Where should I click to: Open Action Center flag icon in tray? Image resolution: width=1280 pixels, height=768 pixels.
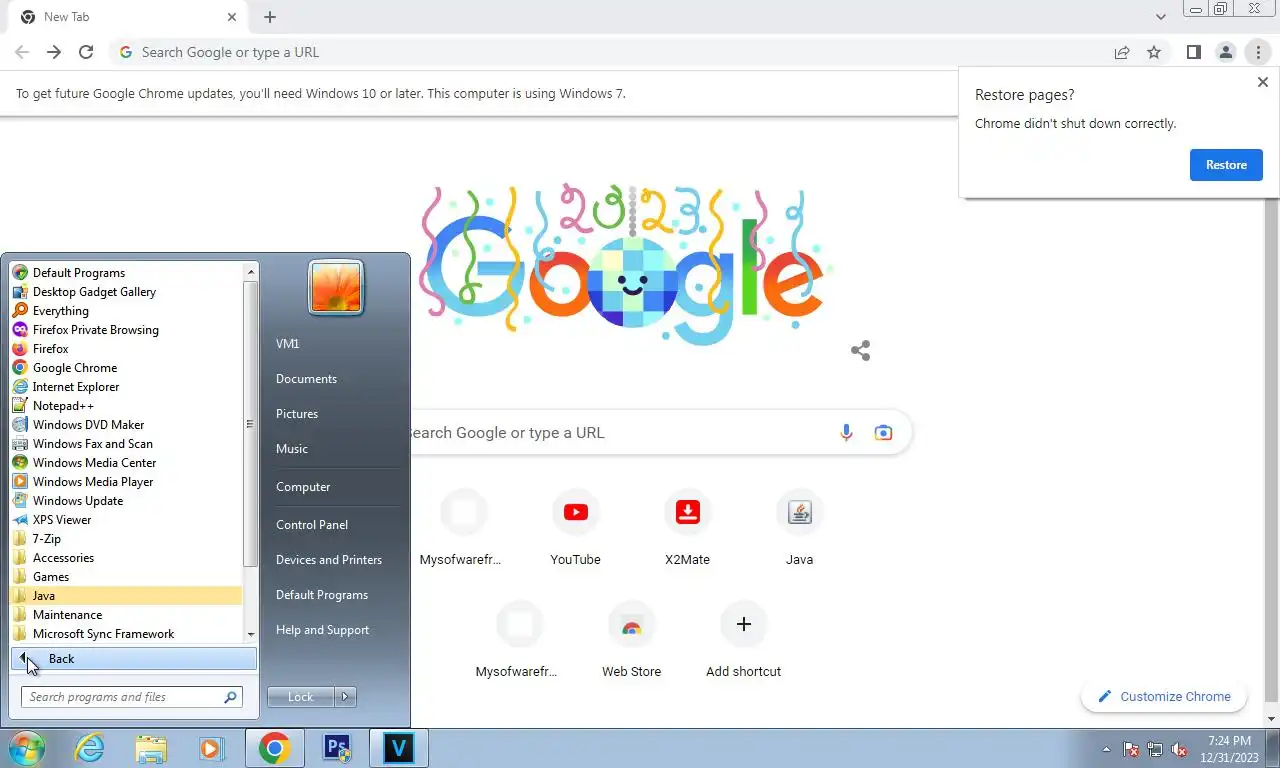(1132, 749)
